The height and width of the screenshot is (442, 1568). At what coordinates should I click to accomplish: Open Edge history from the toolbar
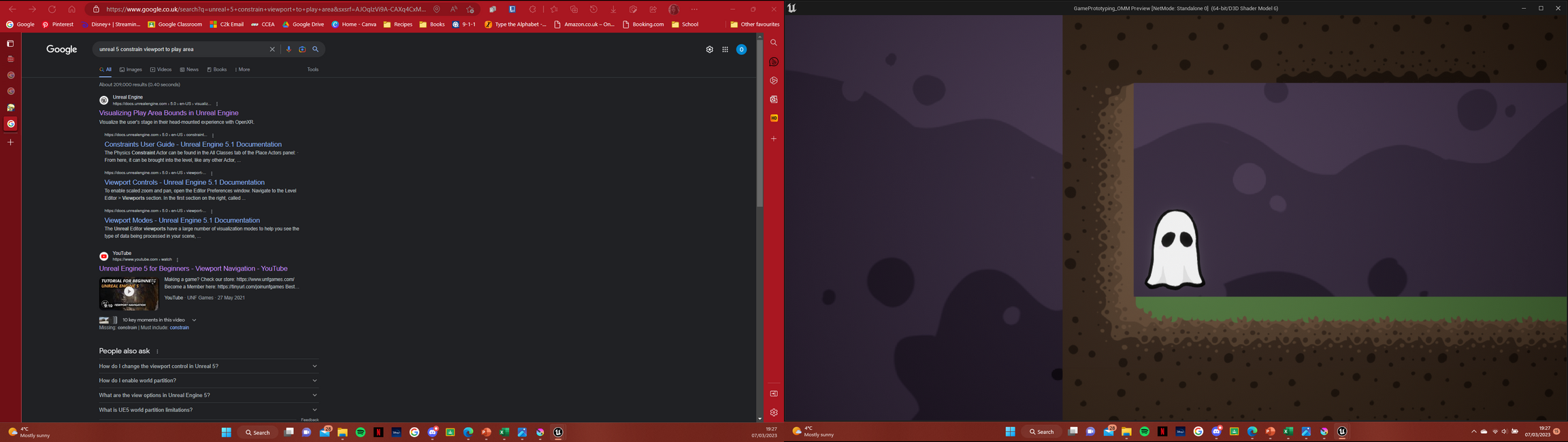tap(593, 10)
